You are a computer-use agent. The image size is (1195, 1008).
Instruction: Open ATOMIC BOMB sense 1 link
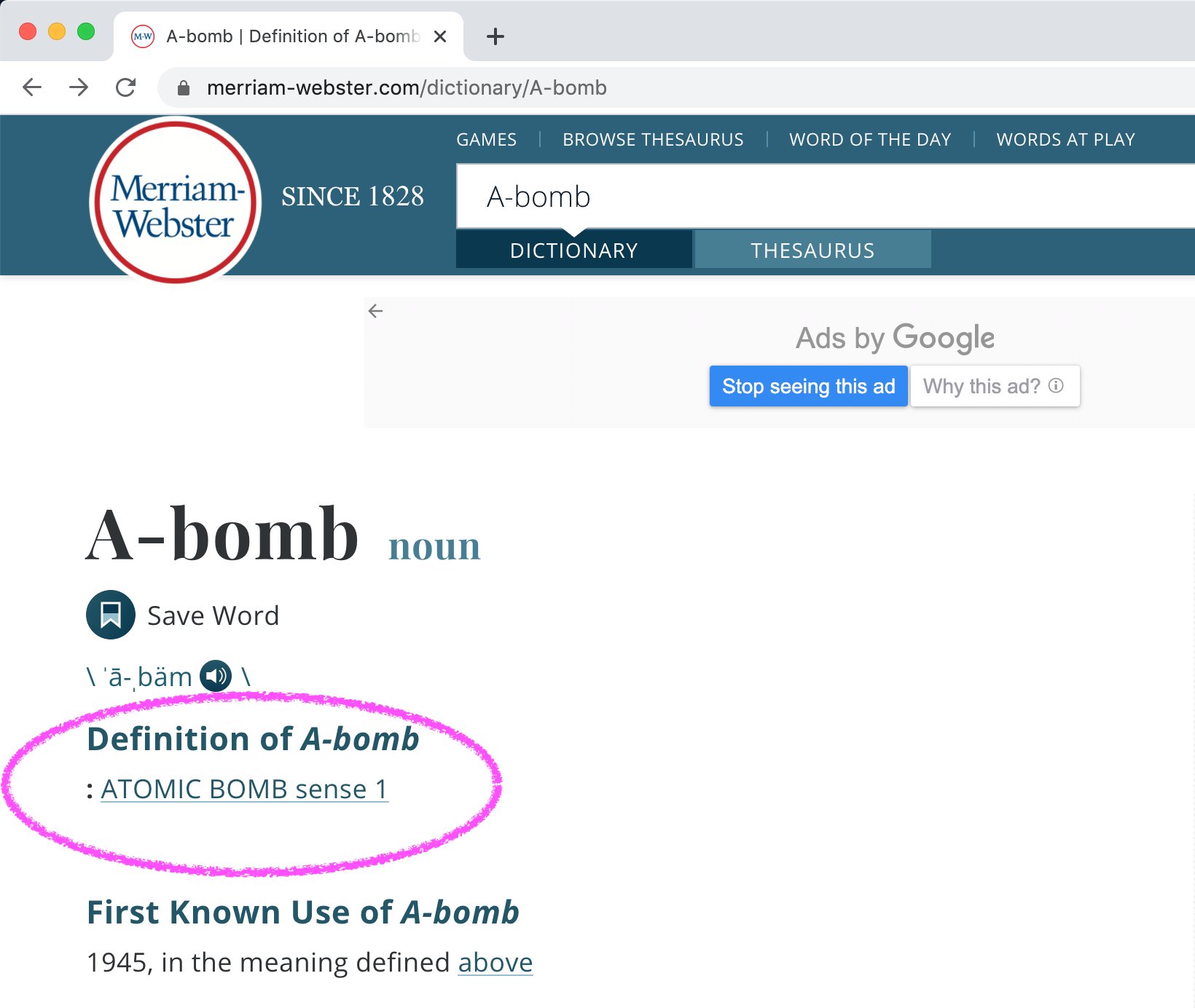coord(245,790)
